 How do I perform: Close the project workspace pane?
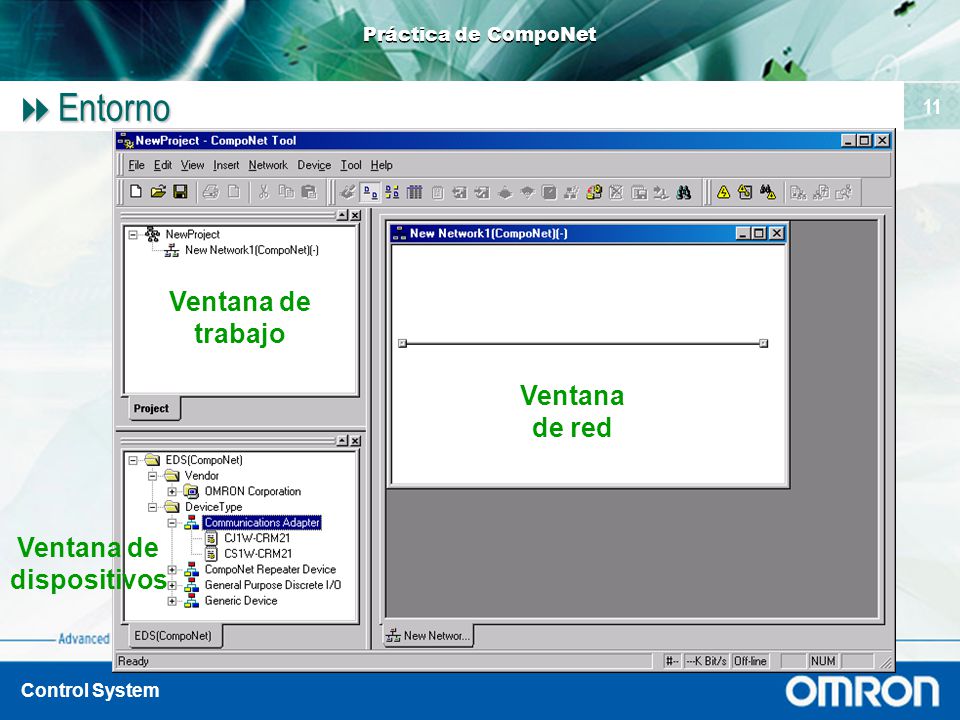click(x=356, y=215)
